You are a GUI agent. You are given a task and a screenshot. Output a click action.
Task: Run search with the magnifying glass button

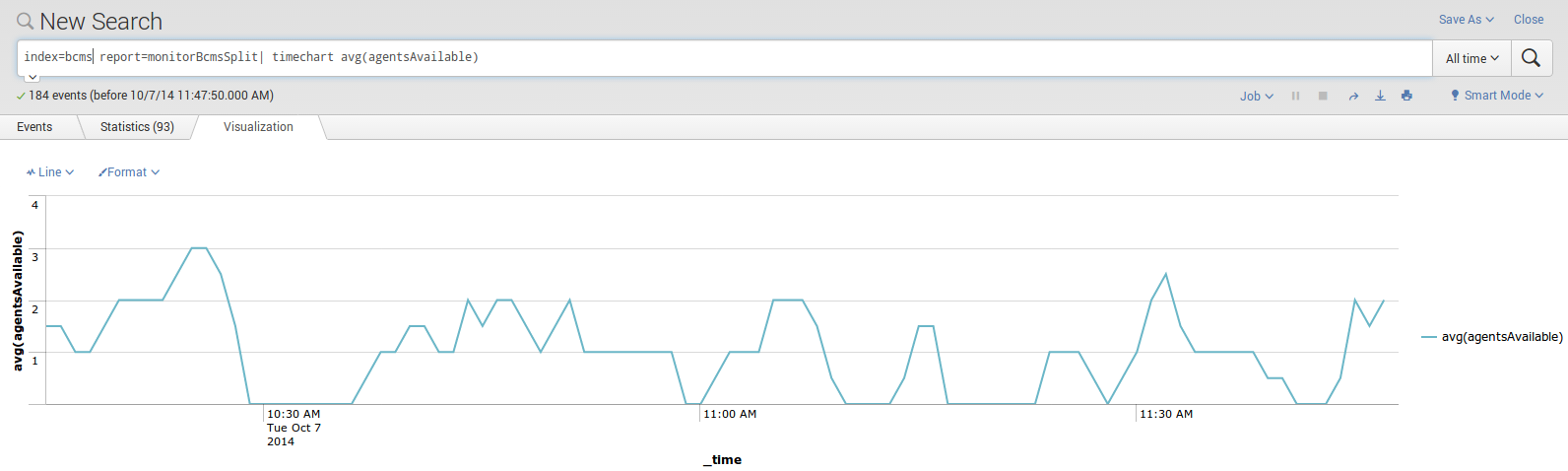point(1531,58)
